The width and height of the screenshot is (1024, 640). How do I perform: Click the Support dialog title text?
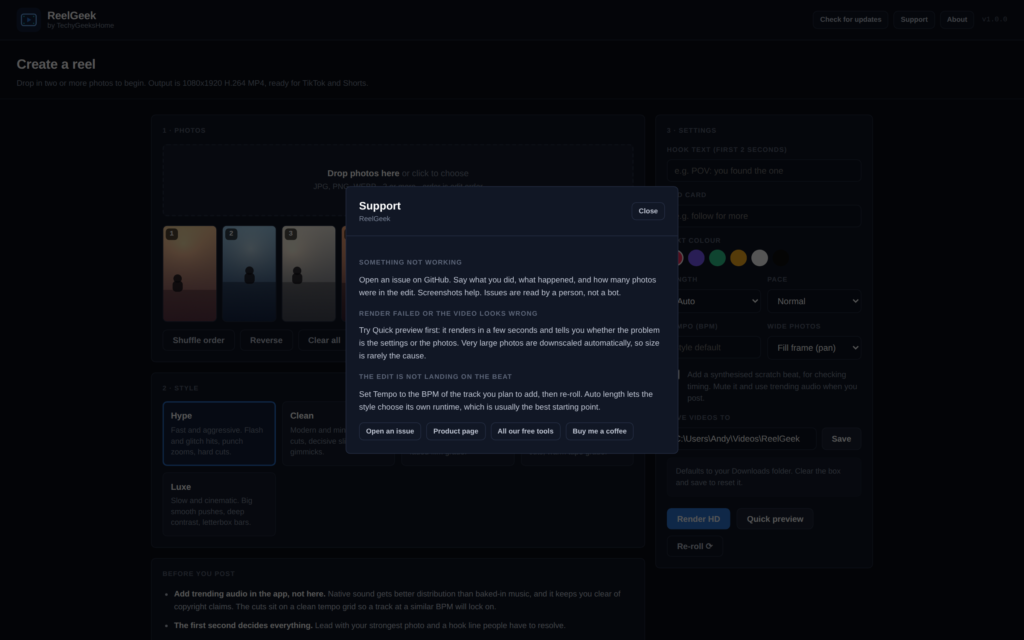[379, 206]
